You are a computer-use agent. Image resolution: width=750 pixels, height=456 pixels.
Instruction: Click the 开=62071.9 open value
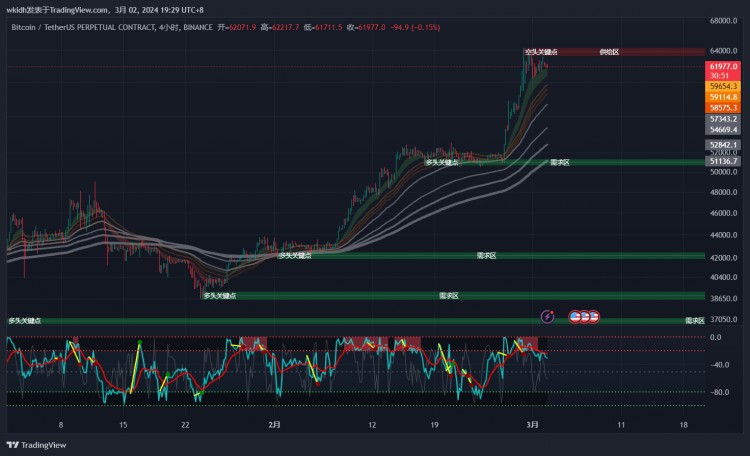[x=237, y=27]
